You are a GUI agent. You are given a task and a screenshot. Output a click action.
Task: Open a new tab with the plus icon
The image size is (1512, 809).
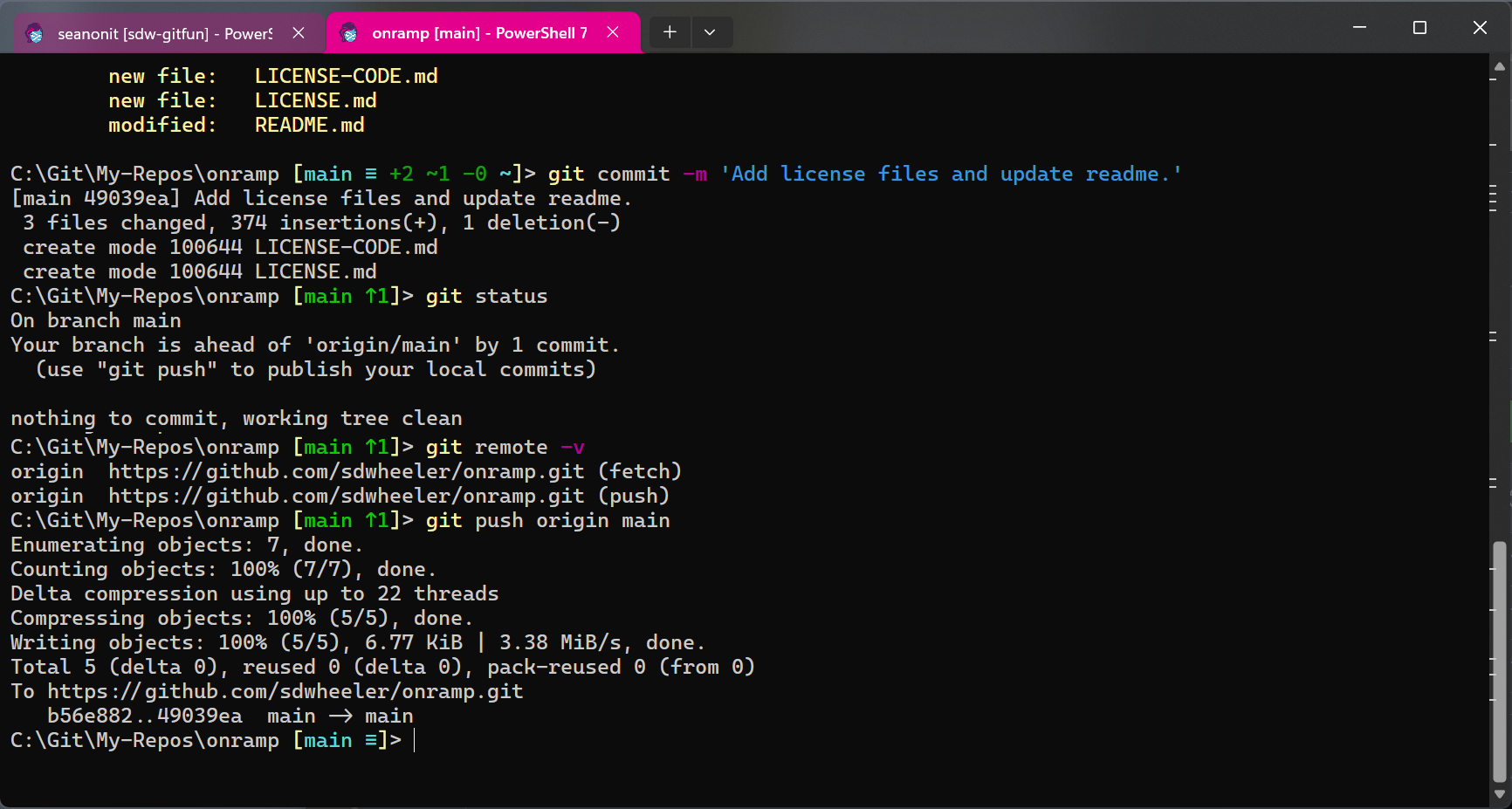click(669, 31)
